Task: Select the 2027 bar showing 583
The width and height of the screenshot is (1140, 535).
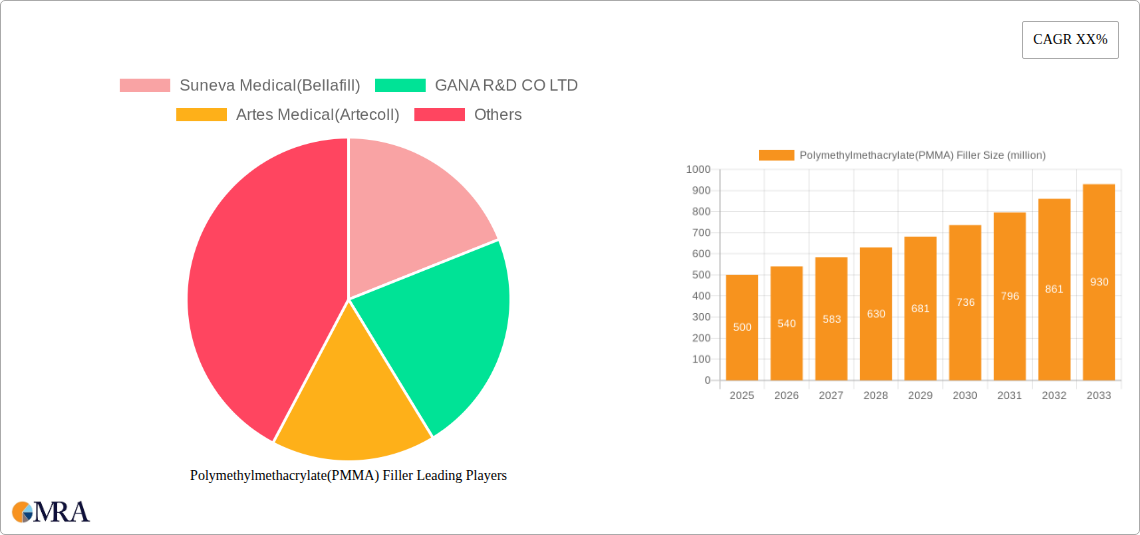Action: [831, 318]
